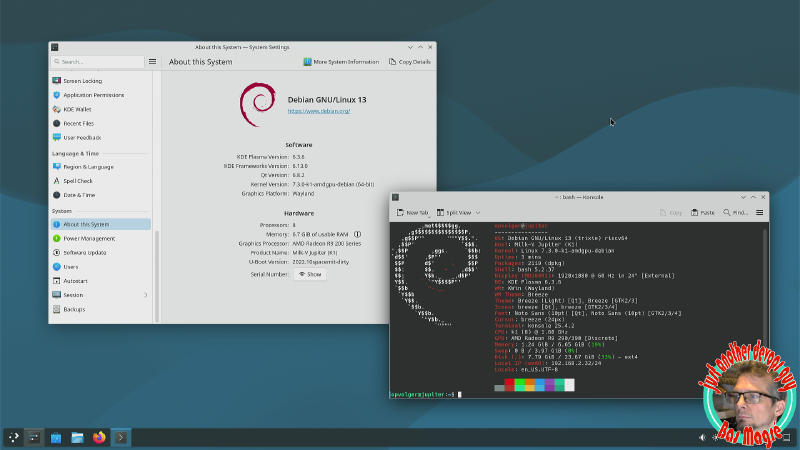Open Dolphin file manager from taskbar
Image resolution: width=800 pixels, height=450 pixels.
pos(77,437)
